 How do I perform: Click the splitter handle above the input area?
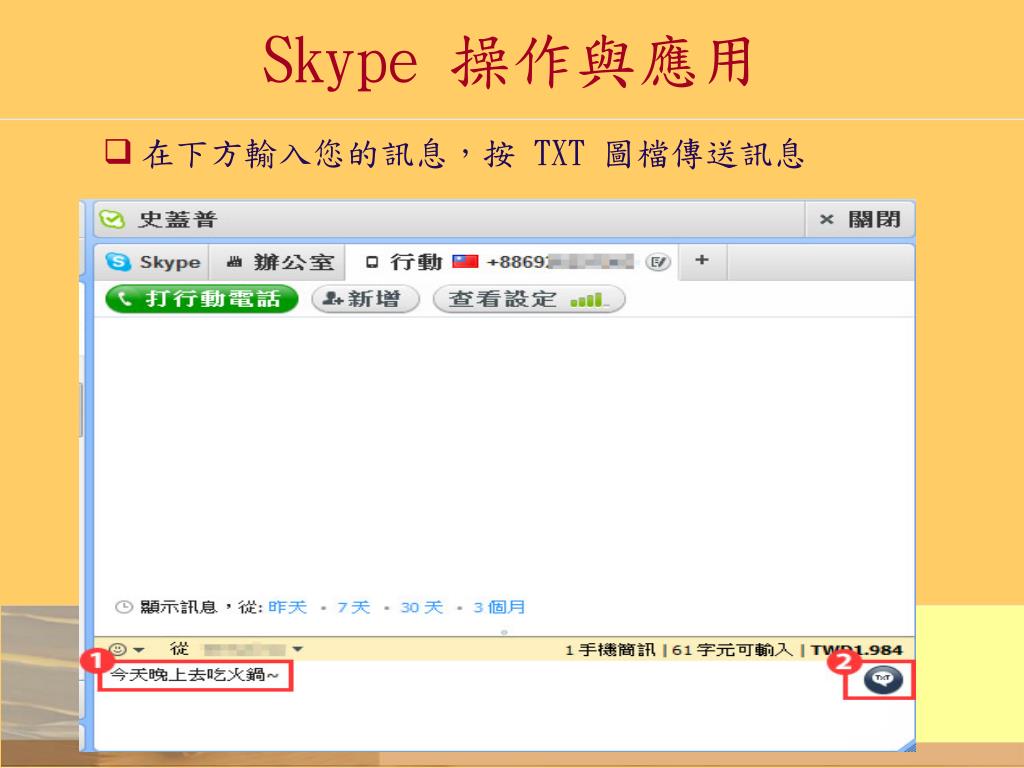(504, 632)
